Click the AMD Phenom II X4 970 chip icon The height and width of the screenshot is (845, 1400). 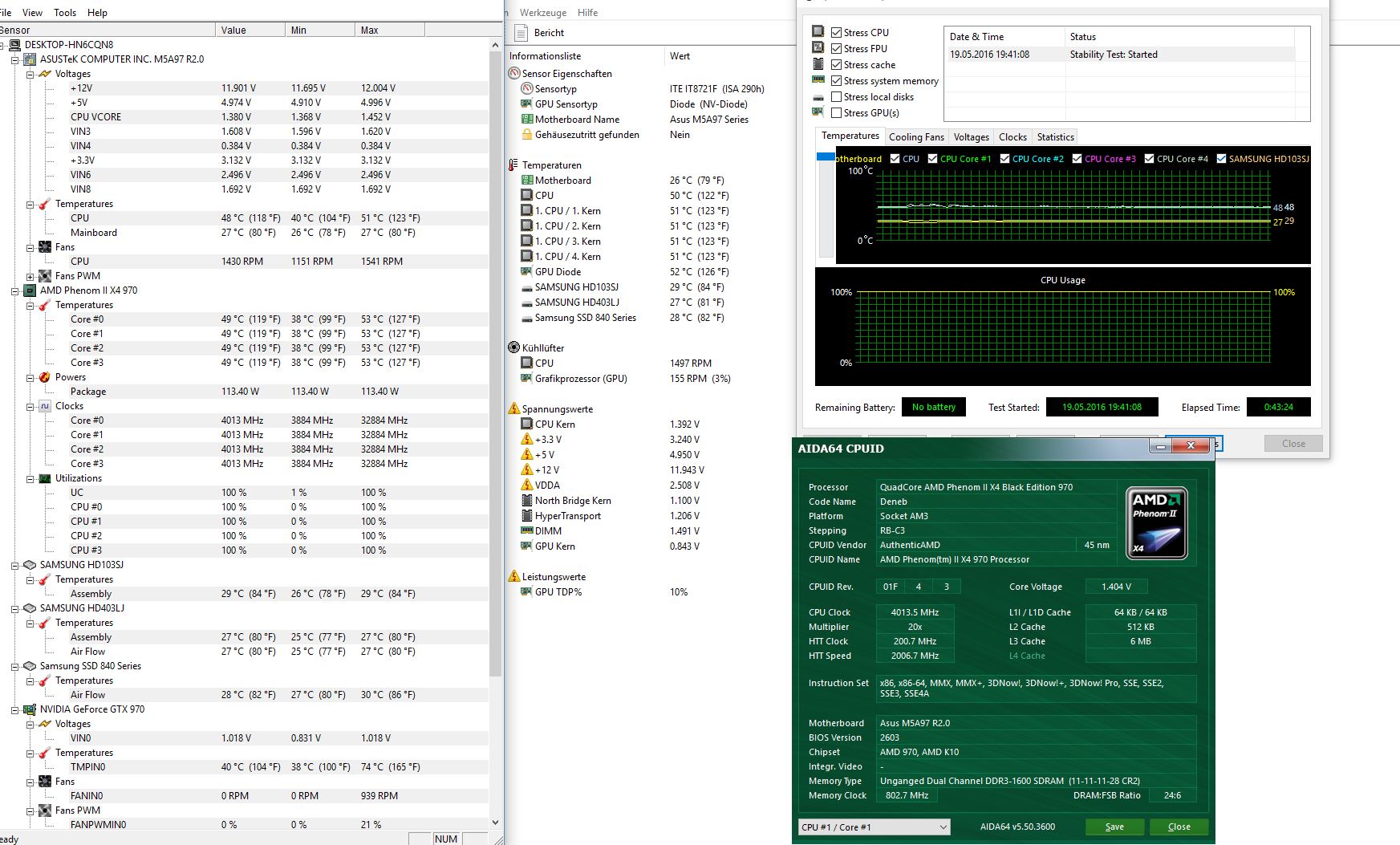pos(30,290)
